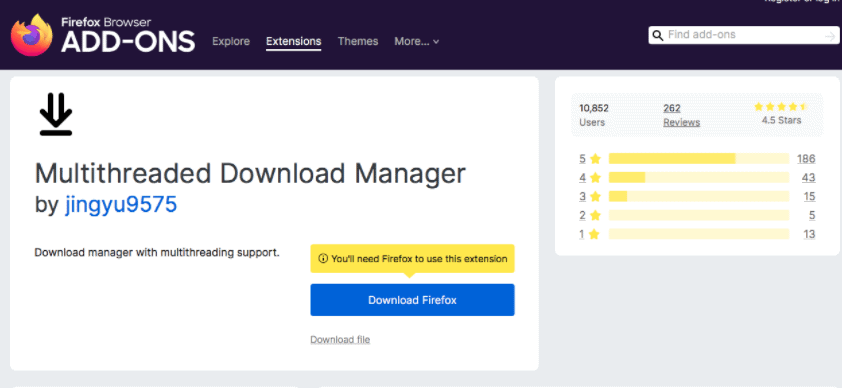The image size is (842, 388).
Task: Focus the Find add-ons search field
Action: (744, 35)
